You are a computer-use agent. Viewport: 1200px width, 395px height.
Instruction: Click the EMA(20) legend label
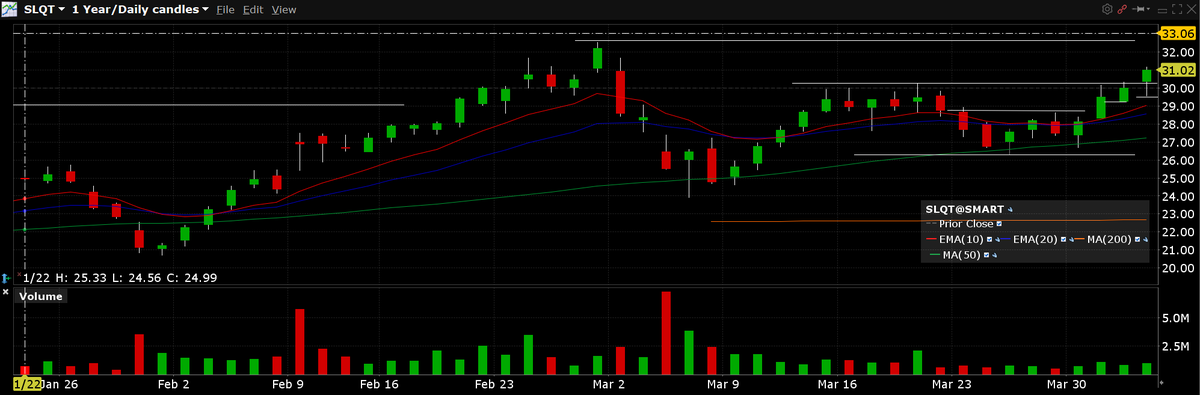(x=1035, y=240)
